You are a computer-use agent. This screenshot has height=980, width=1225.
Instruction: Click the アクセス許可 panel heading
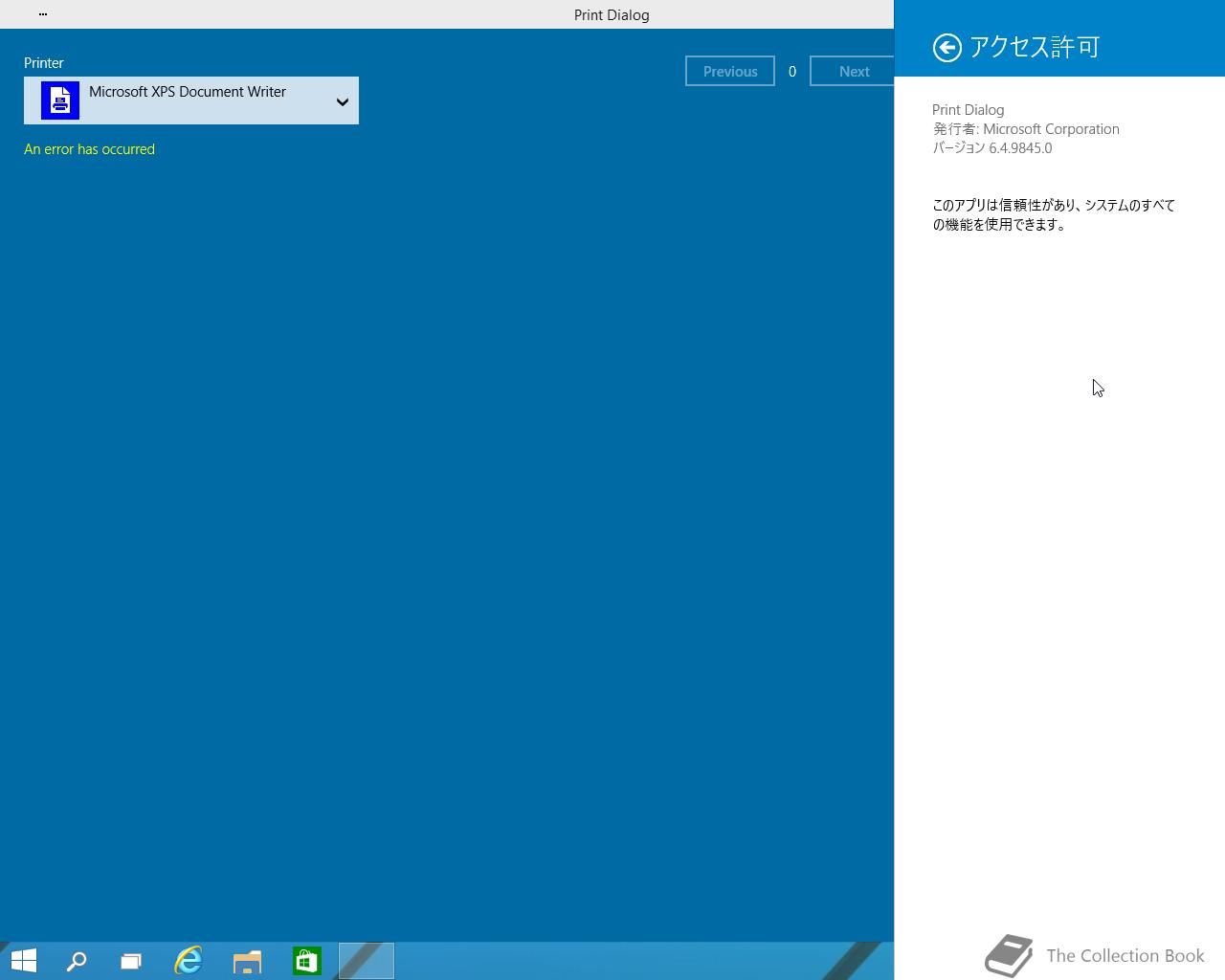(x=1035, y=47)
